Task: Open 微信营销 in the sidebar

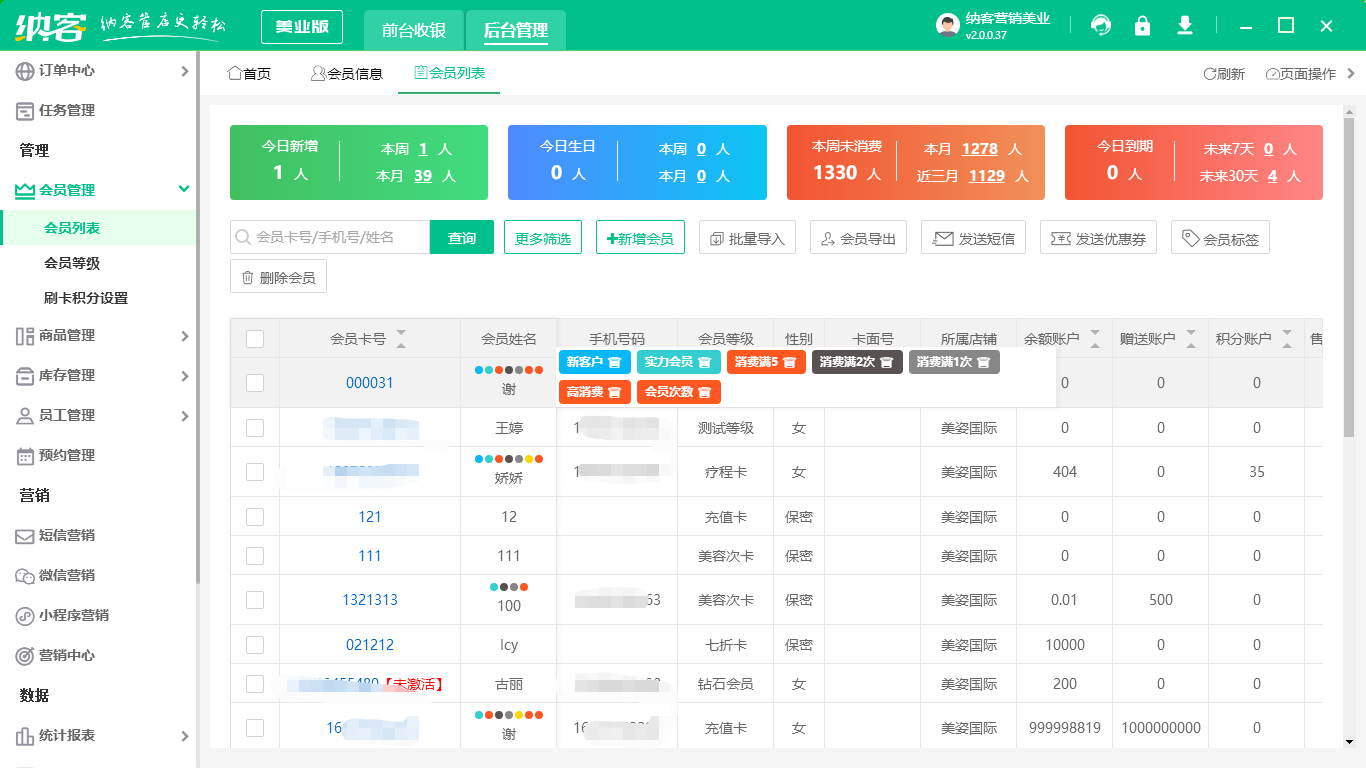Action: (x=66, y=576)
